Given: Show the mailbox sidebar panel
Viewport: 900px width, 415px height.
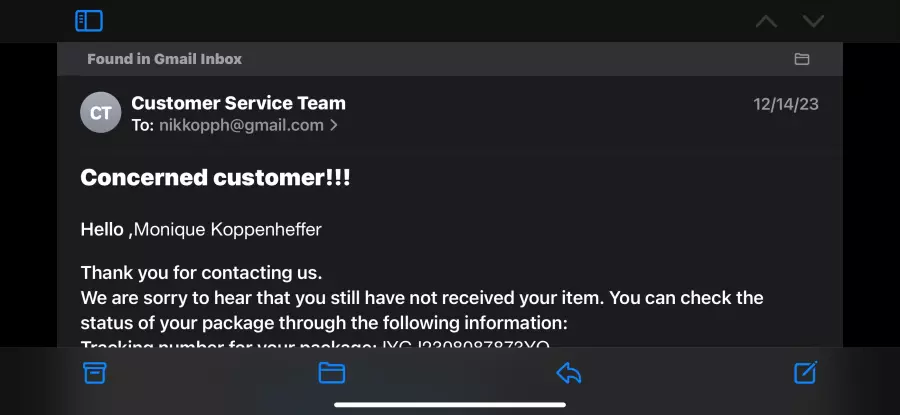Looking at the screenshot, I should 89,21.
